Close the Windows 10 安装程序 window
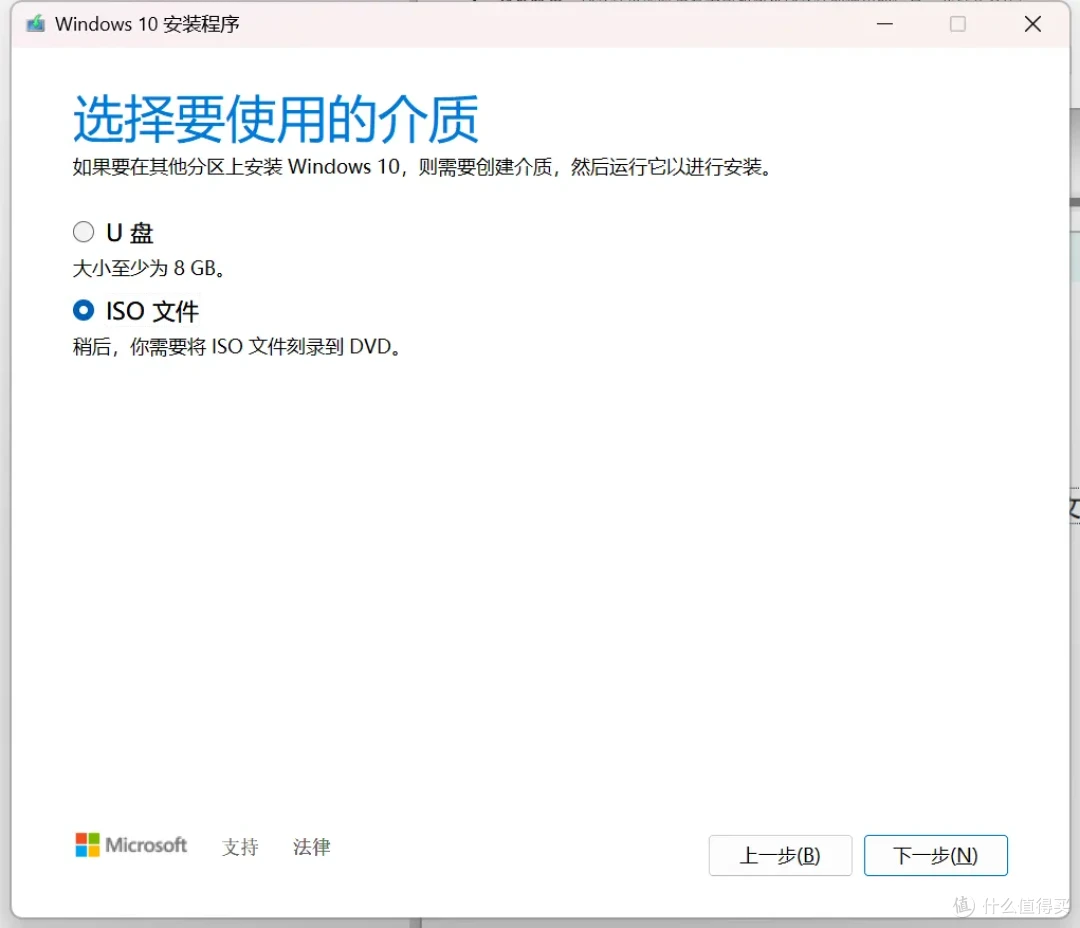Viewport: 1080px width, 928px height. point(1032,24)
